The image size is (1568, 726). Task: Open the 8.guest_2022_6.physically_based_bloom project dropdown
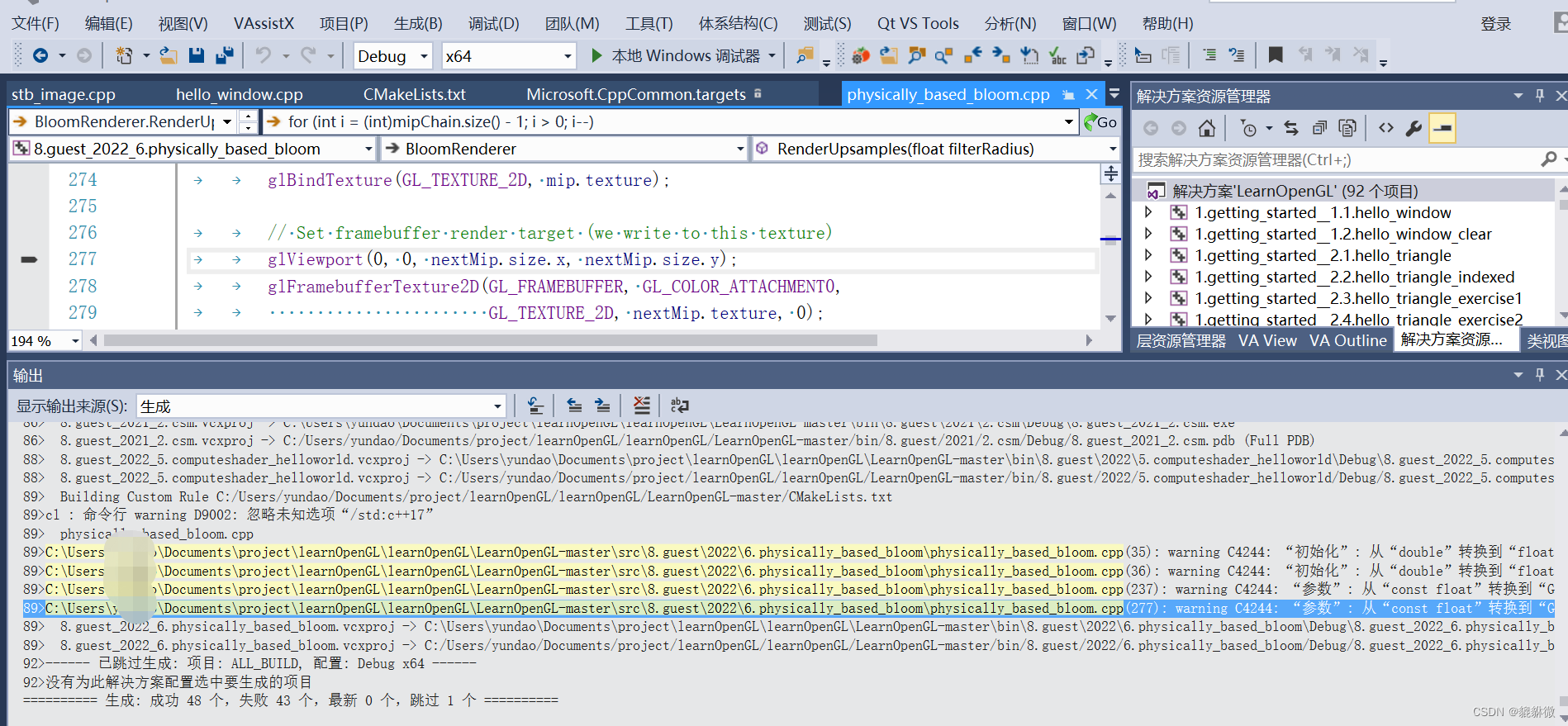click(x=192, y=149)
